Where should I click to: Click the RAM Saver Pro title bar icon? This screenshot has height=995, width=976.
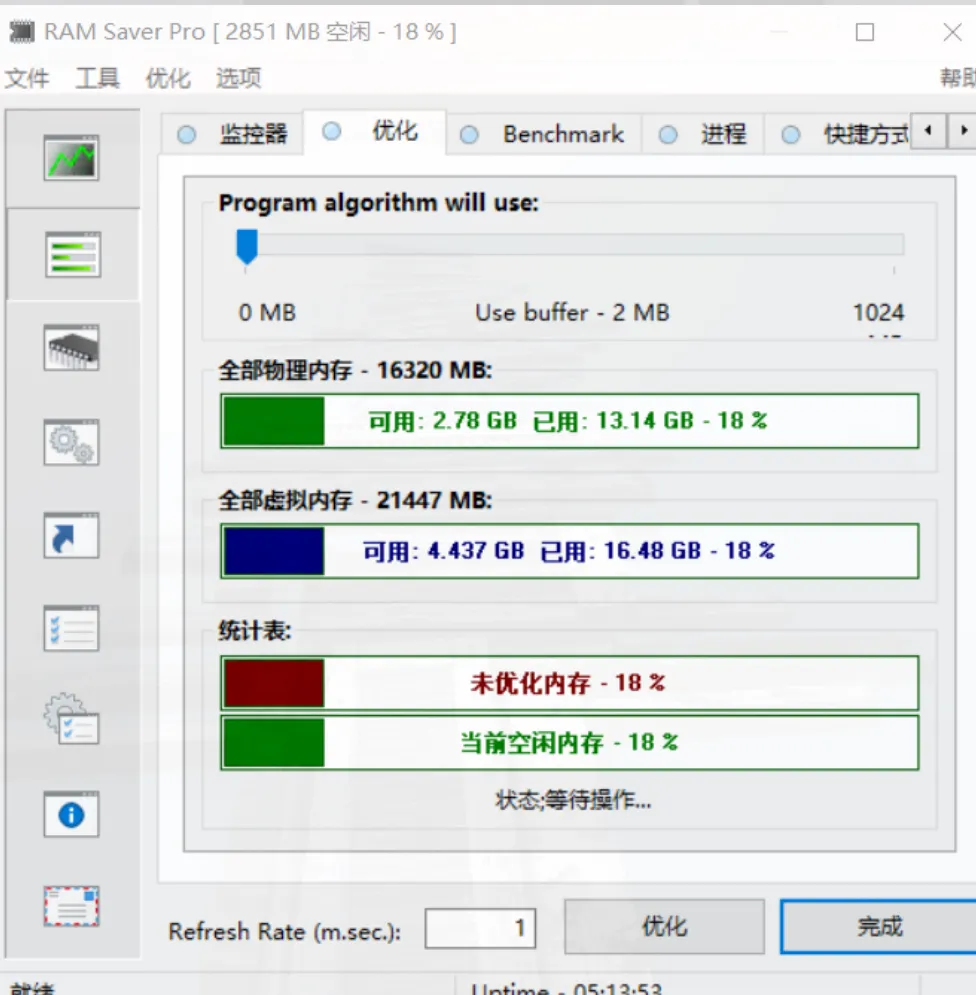click(22, 31)
